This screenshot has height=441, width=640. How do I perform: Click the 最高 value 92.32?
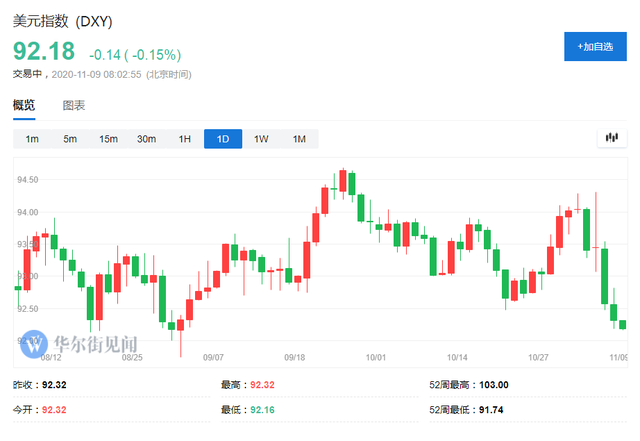click(x=262, y=385)
